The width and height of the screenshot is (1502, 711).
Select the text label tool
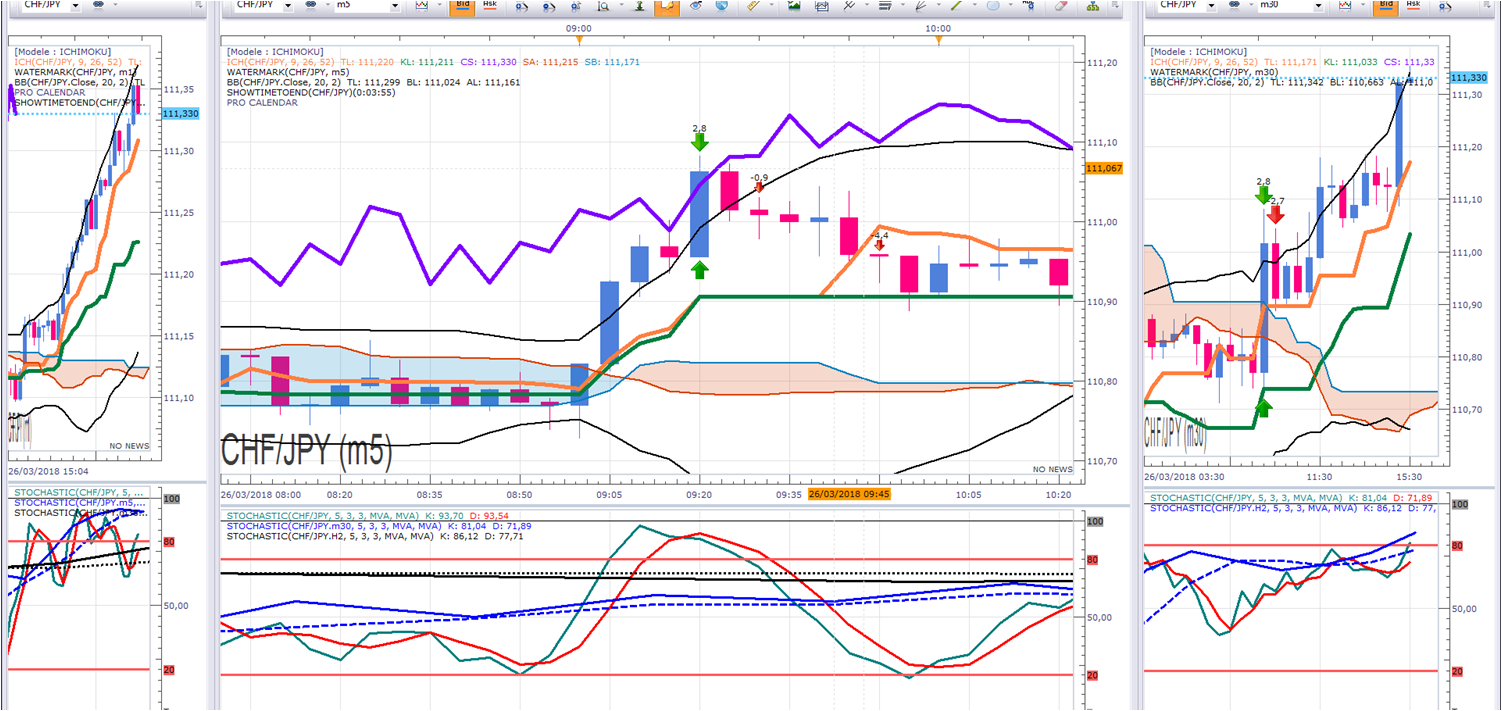tap(1028, 6)
